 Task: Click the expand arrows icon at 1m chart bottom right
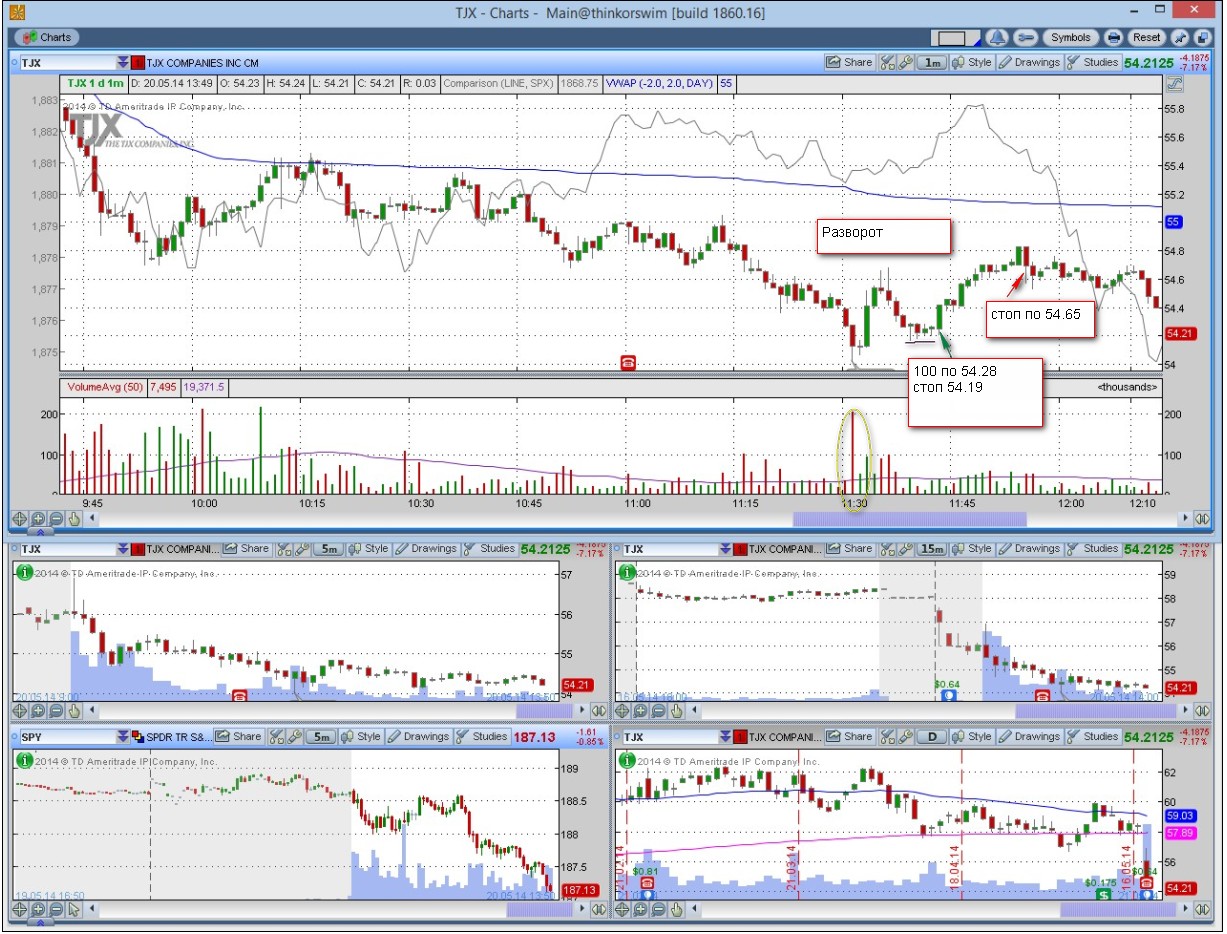pos(1202,519)
